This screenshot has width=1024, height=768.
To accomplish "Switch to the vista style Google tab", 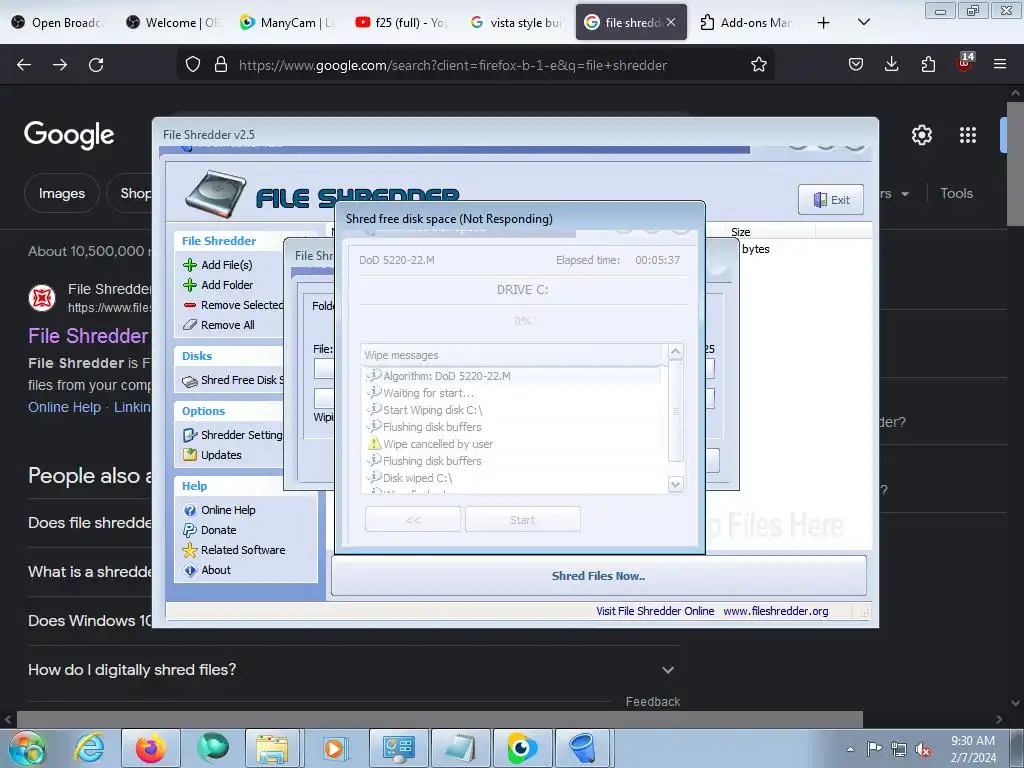I will [x=517, y=23].
